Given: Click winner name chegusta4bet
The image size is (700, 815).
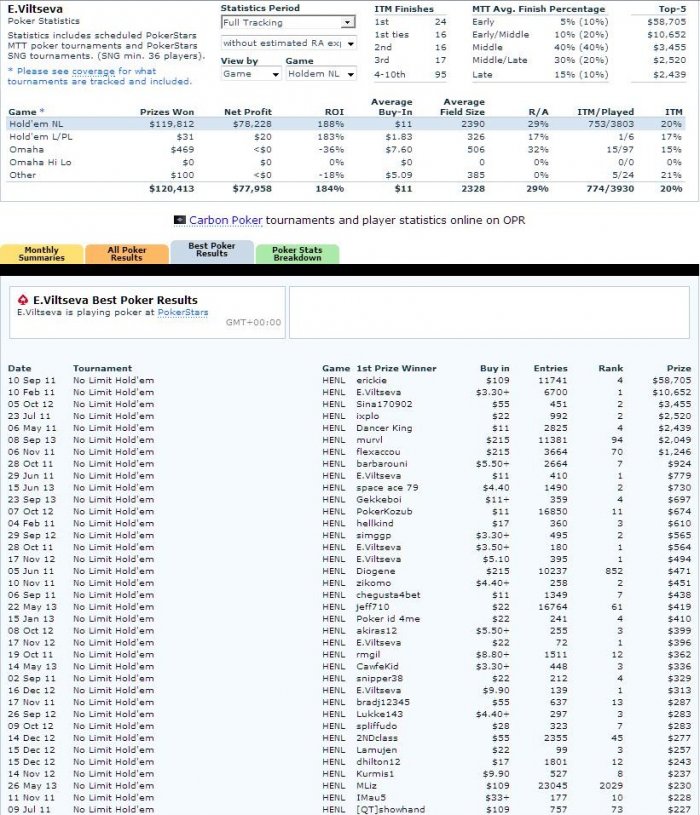Looking at the screenshot, I should pos(388,595).
